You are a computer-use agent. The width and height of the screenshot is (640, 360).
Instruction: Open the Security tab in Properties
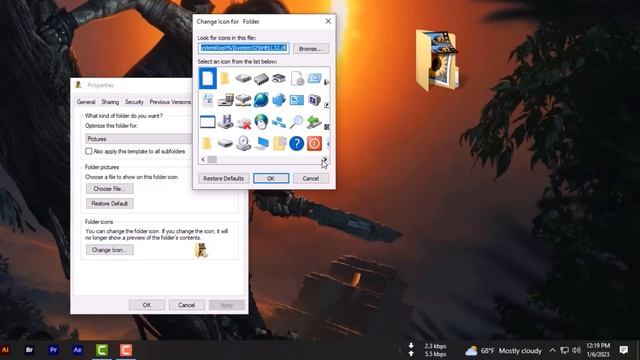[134, 102]
